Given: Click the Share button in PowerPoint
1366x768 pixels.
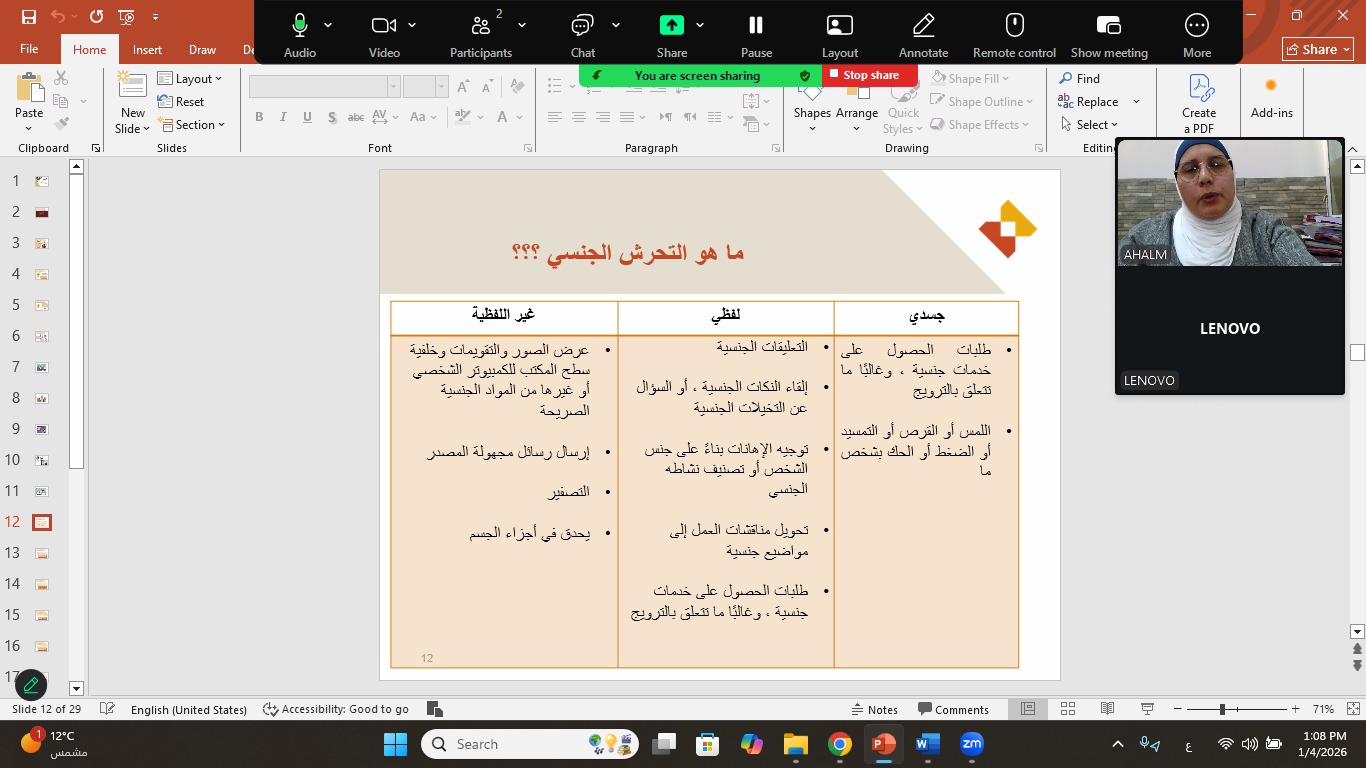Looking at the screenshot, I should (x=1317, y=49).
